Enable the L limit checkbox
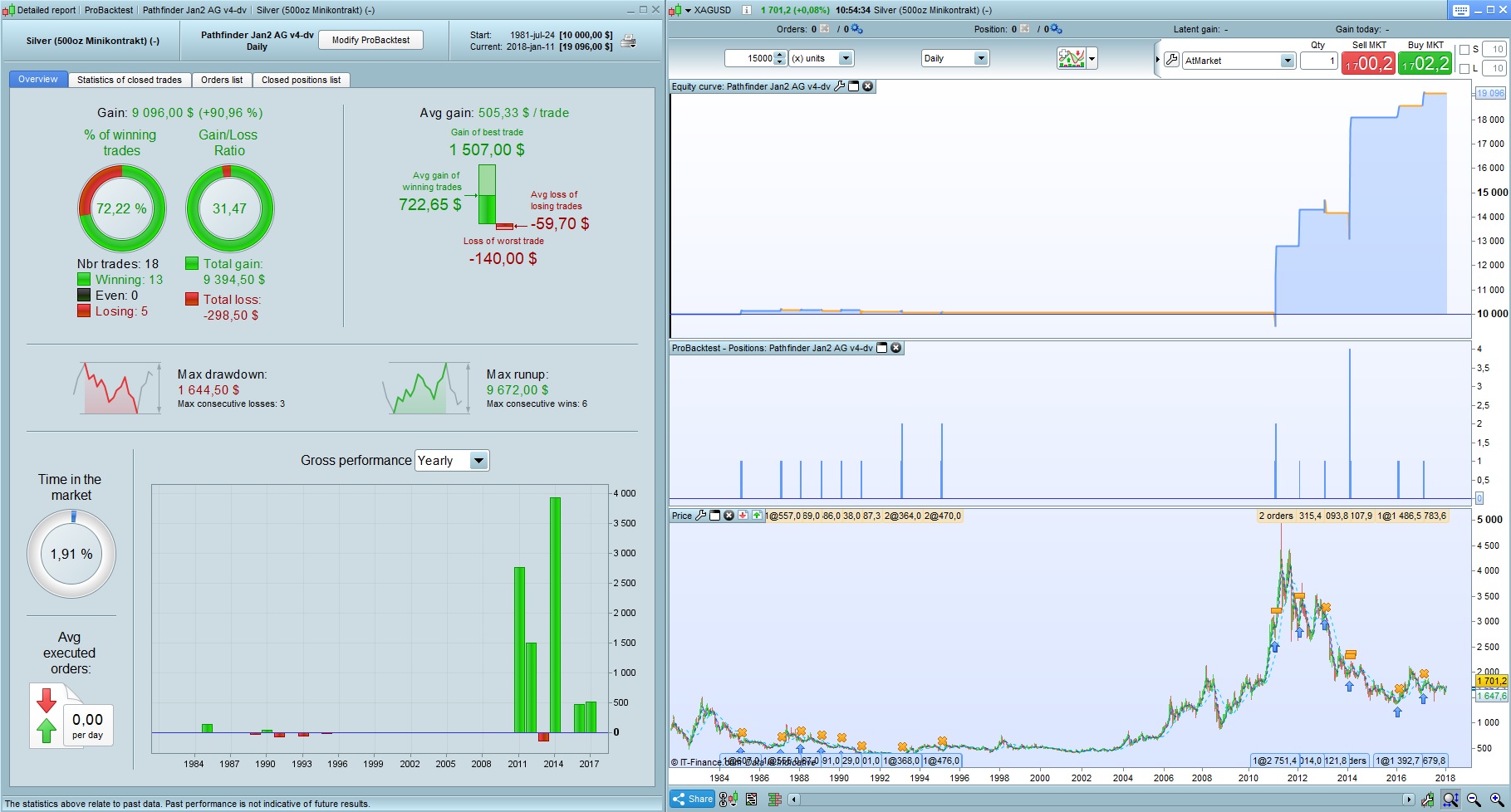The image size is (1511, 812). [1464, 68]
